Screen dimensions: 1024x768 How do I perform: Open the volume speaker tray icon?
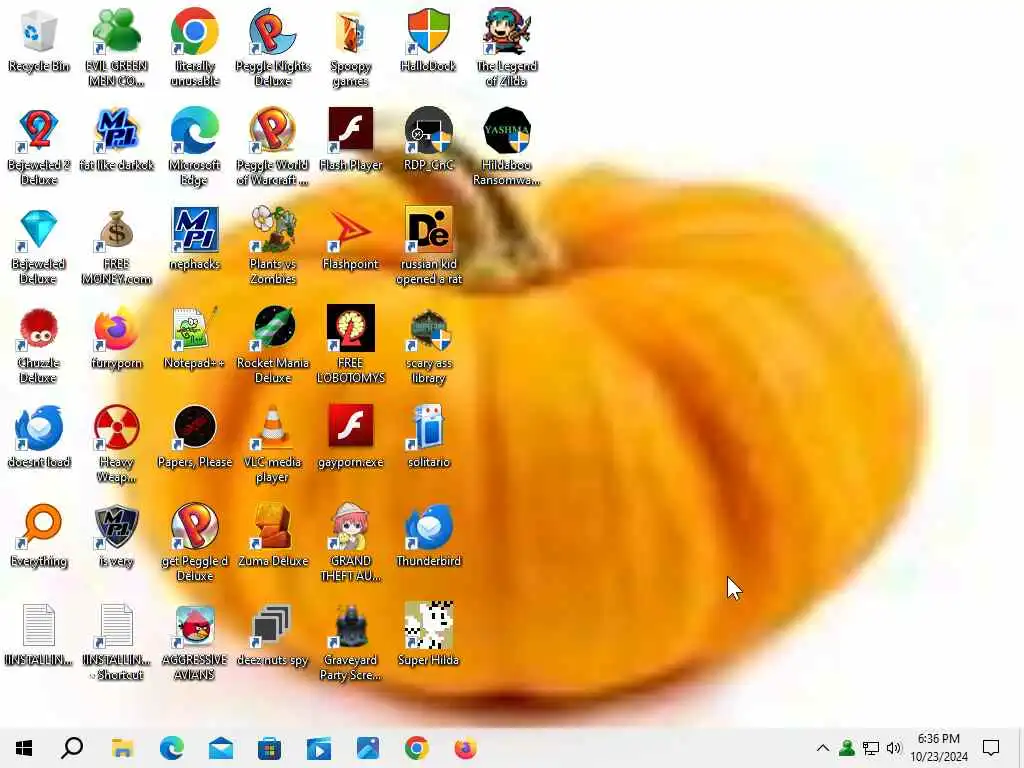pyautogui.click(x=894, y=748)
